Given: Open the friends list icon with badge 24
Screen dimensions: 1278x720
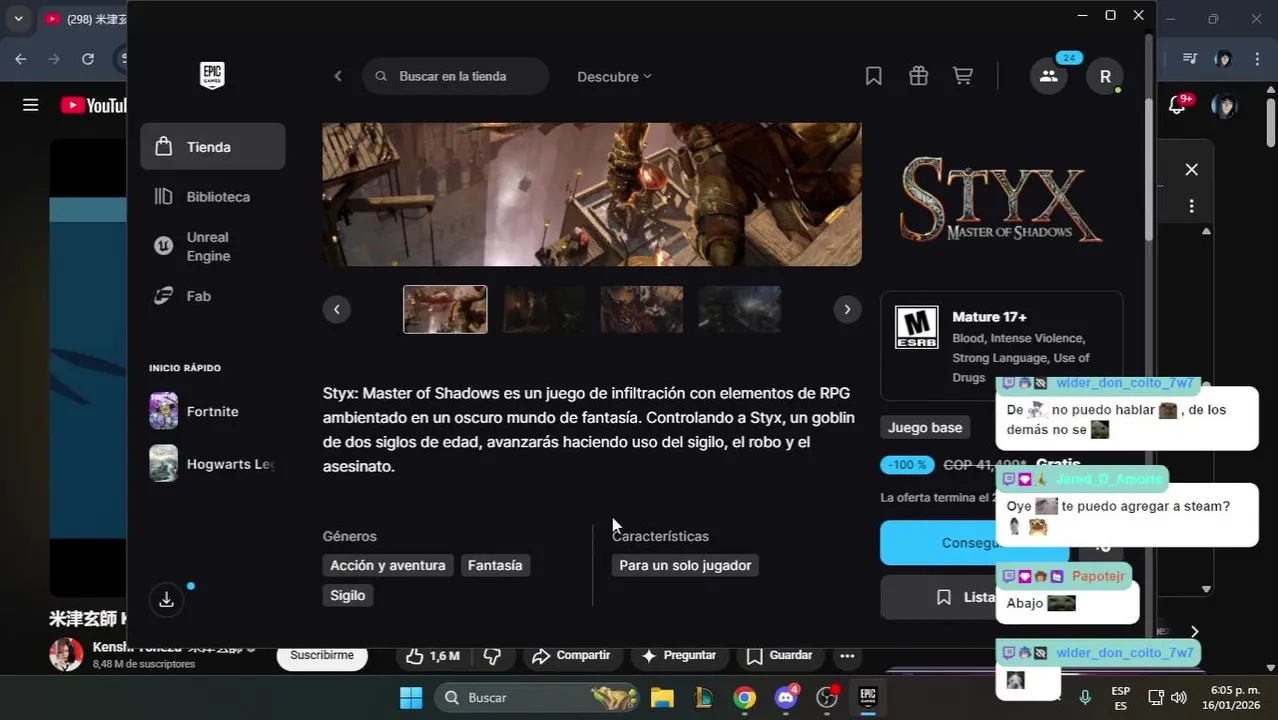Looking at the screenshot, I should [x=1048, y=76].
